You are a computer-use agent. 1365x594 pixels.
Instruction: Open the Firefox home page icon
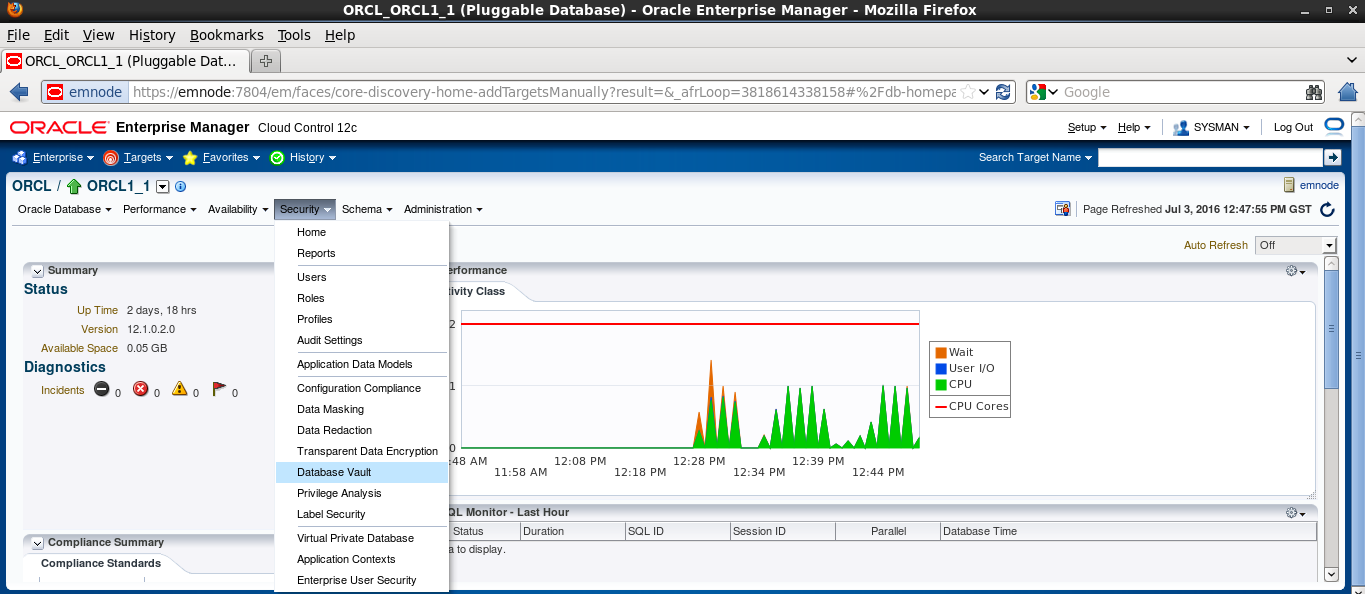1347,92
